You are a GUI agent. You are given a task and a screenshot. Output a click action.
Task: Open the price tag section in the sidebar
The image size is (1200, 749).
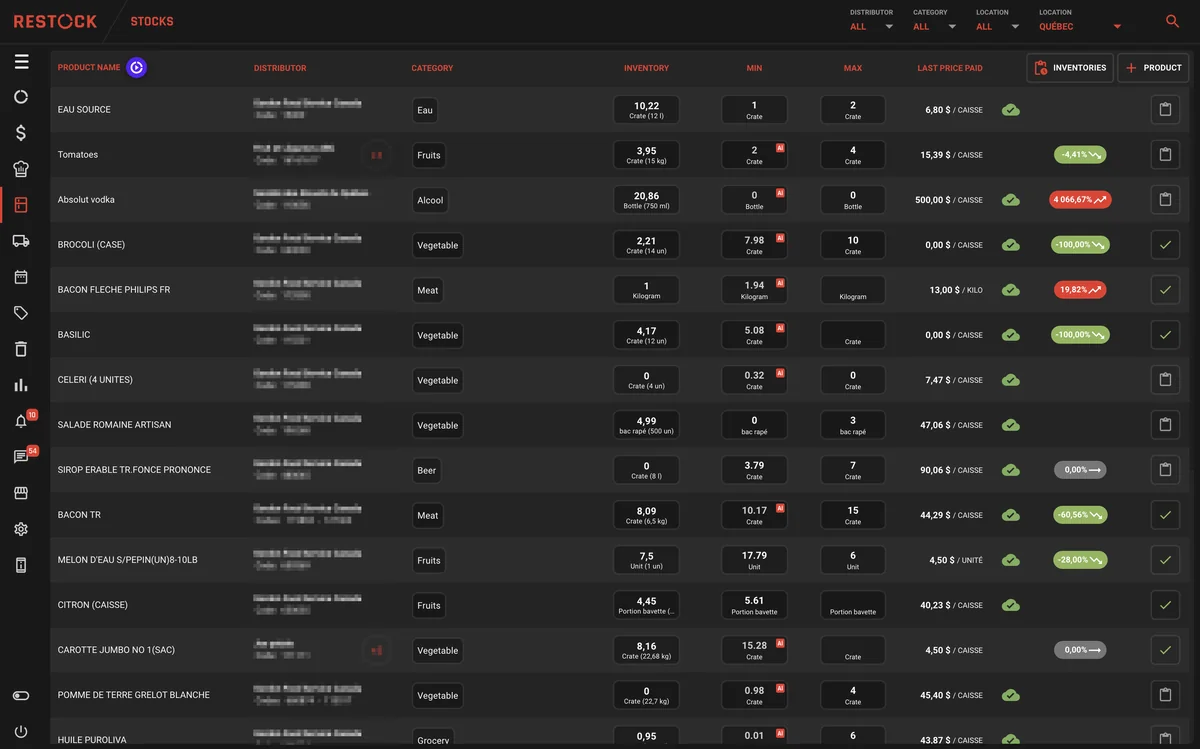click(x=21, y=313)
